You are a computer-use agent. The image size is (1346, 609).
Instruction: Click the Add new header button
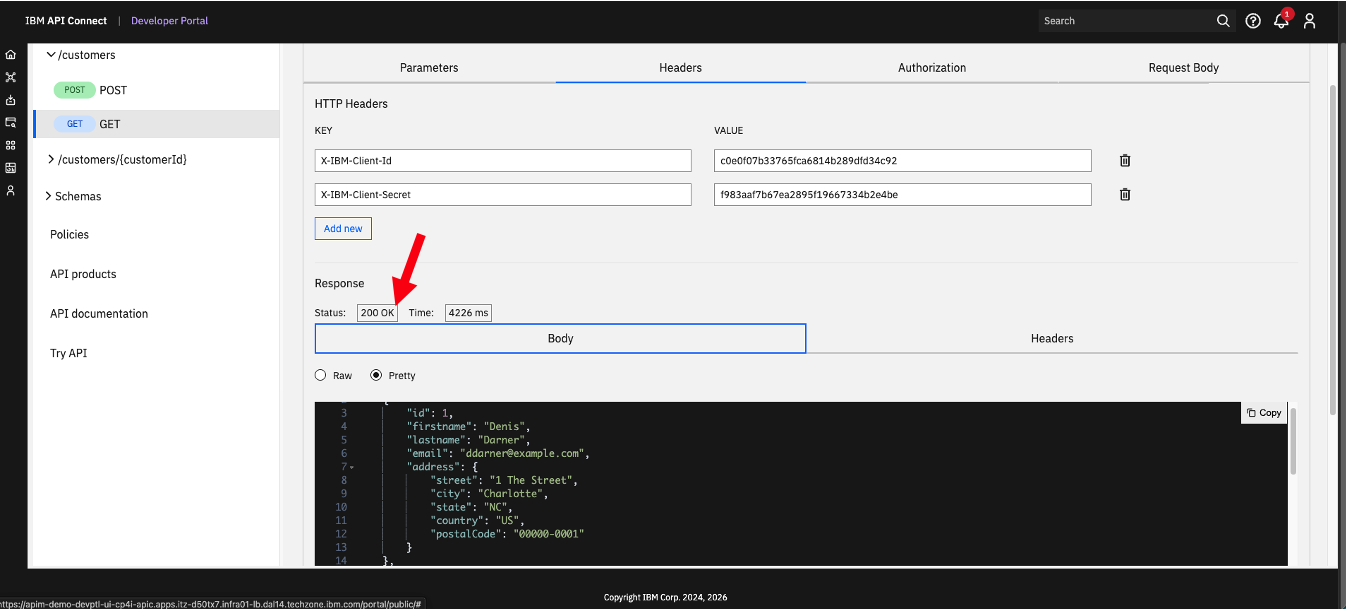click(343, 228)
